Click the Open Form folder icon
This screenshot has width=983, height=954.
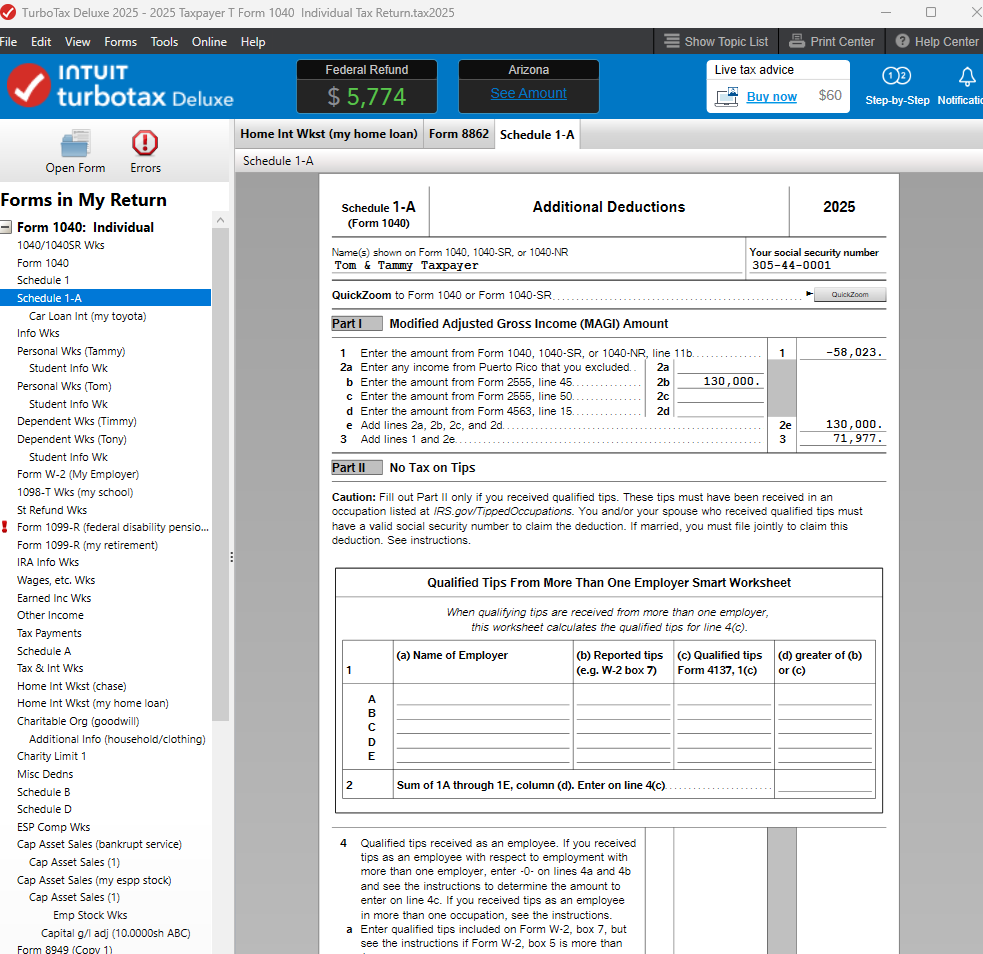(76, 144)
